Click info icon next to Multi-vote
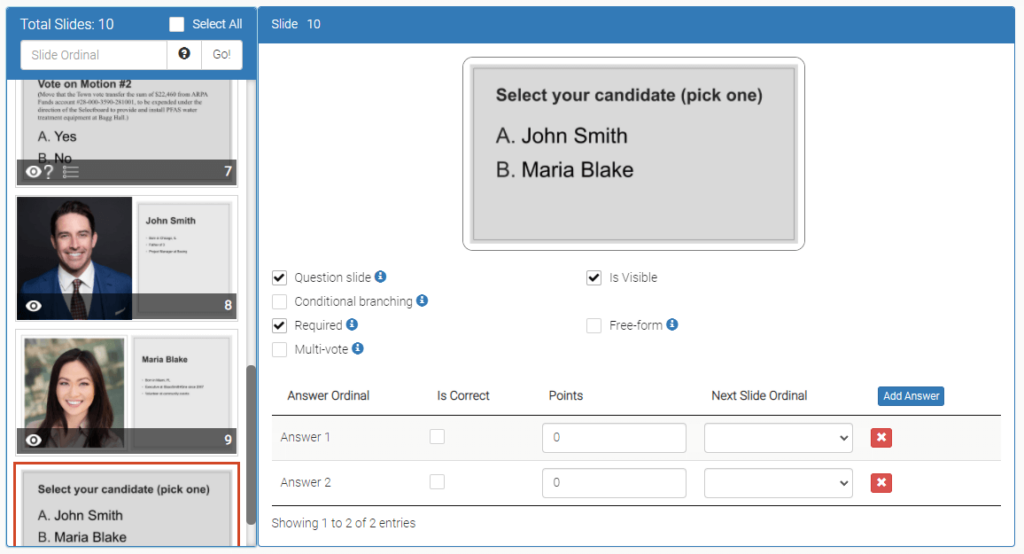The image size is (1024, 554). tap(358, 348)
